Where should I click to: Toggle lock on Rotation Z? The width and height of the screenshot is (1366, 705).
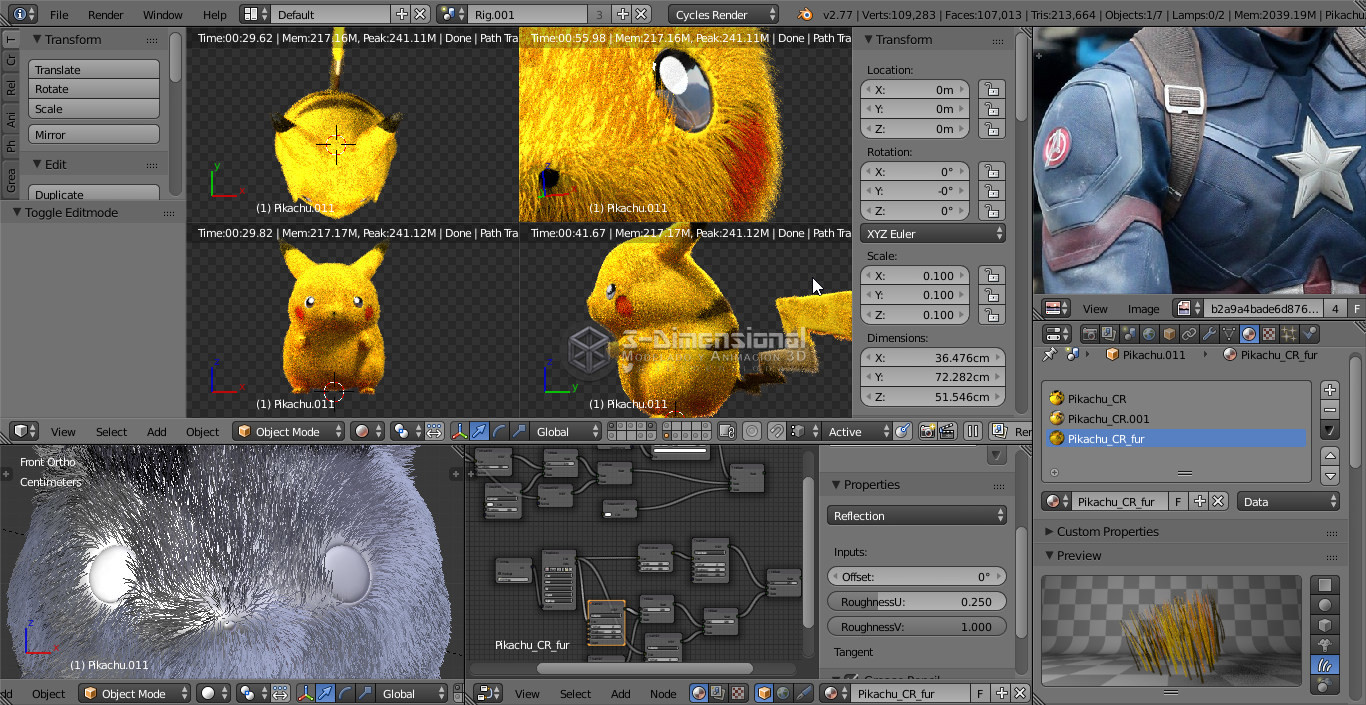pyautogui.click(x=991, y=211)
